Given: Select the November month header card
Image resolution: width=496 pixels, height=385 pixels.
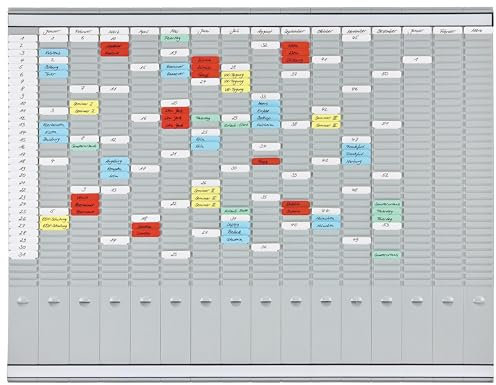Looking at the screenshot, I should 356,31.
